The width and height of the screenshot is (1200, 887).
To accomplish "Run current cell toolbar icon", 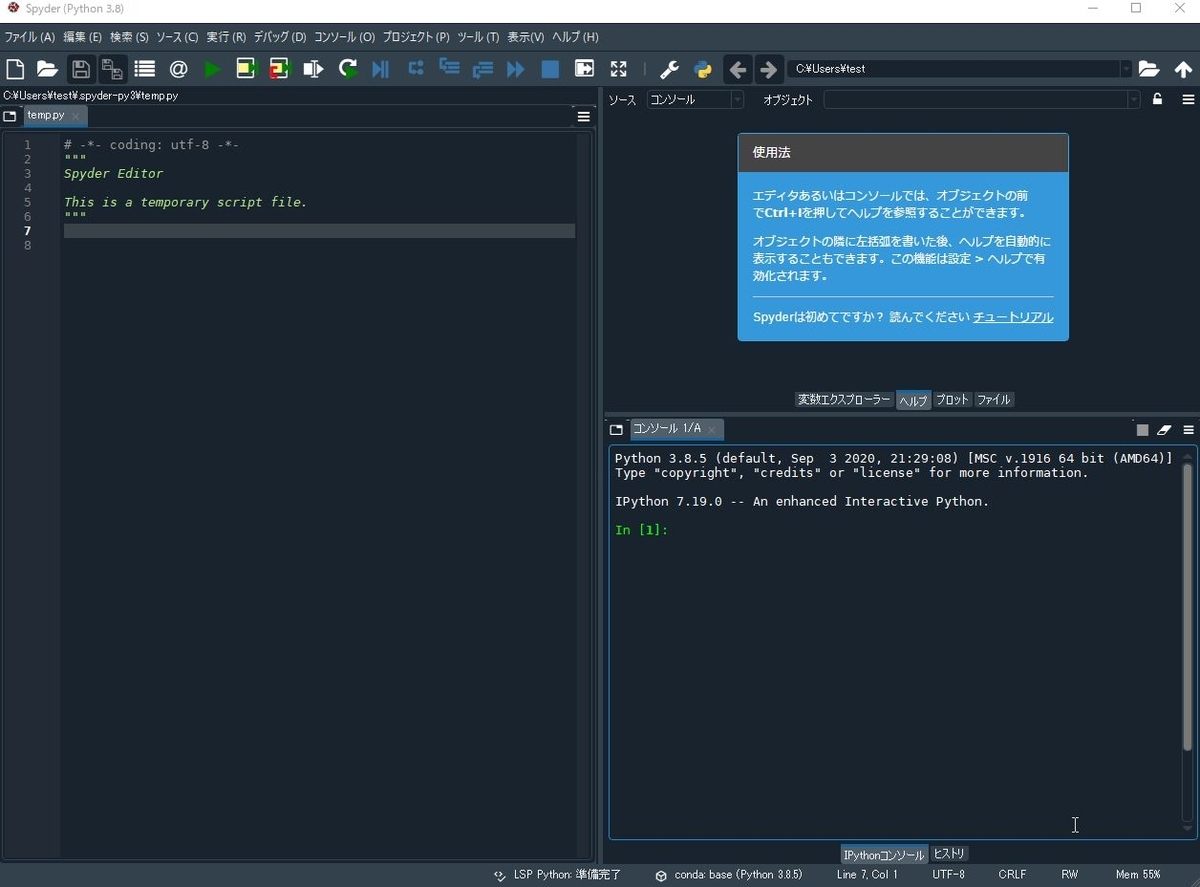I will tap(246, 69).
